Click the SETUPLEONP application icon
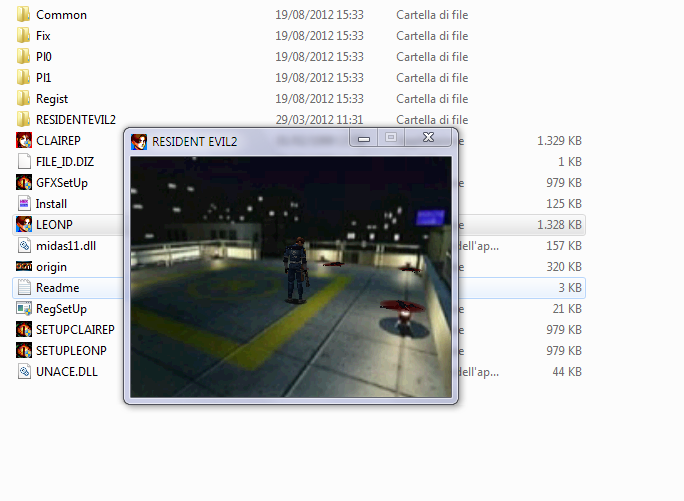The height and width of the screenshot is (501, 684). click(x=24, y=350)
